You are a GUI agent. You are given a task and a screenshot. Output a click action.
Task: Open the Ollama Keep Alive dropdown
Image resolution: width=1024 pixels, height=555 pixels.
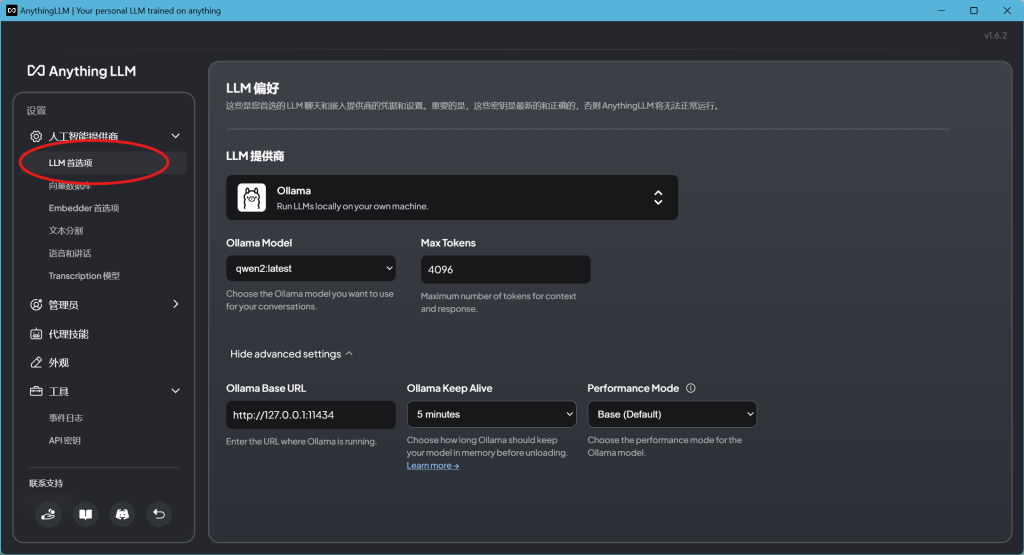pyautogui.click(x=492, y=414)
